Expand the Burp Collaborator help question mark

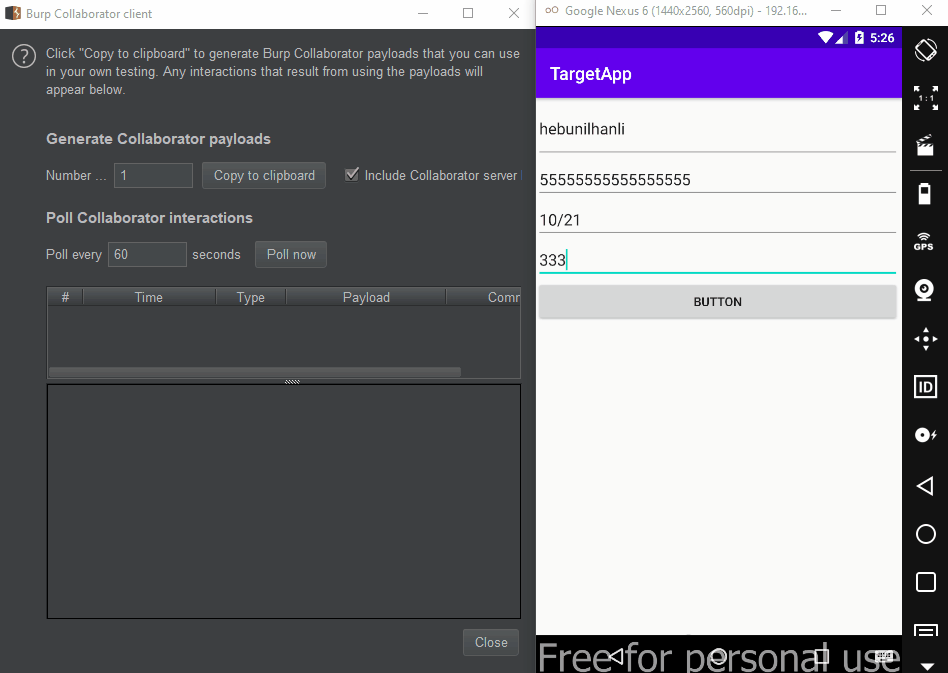pyautogui.click(x=23, y=56)
